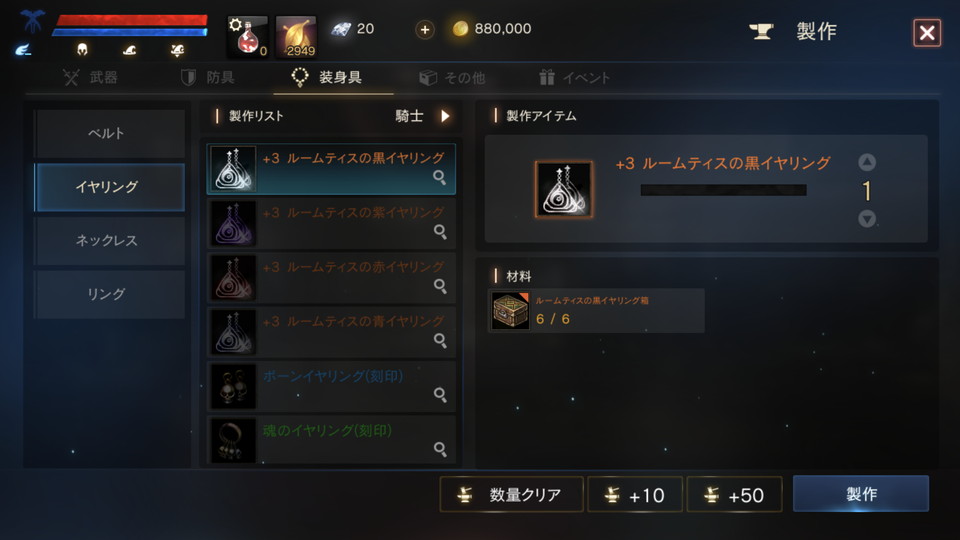The height and width of the screenshot is (540, 960).
Task: Increase craft quantity with the up arrow
Action: (x=867, y=162)
